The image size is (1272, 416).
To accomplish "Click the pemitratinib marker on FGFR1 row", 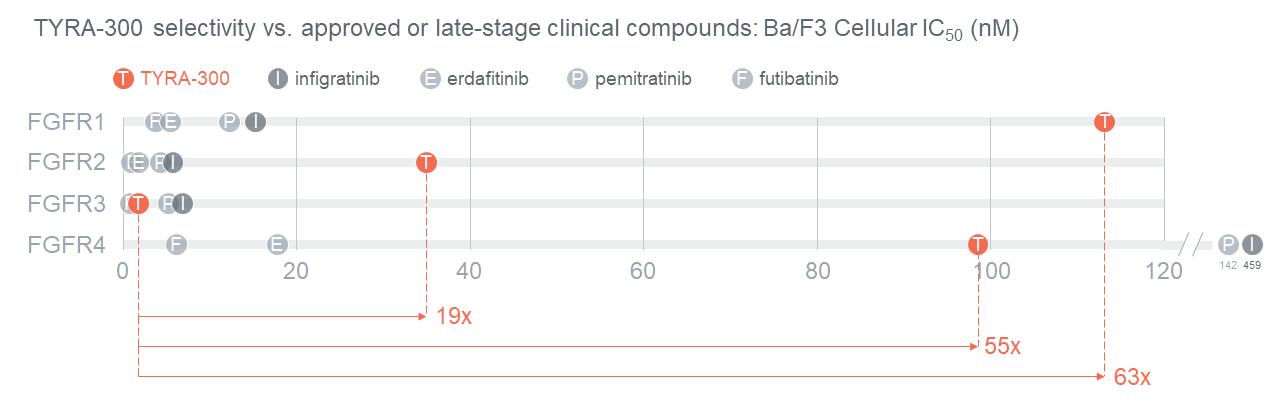I will (229, 122).
